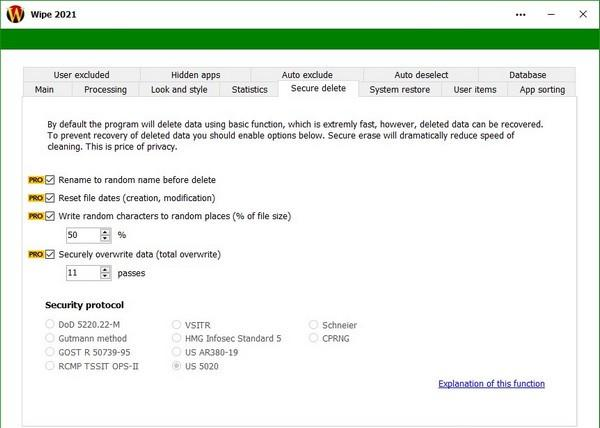The width and height of the screenshot is (600, 428).
Task: Click the Wipe 2021 logo icon
Action: [x=15, y=14]
